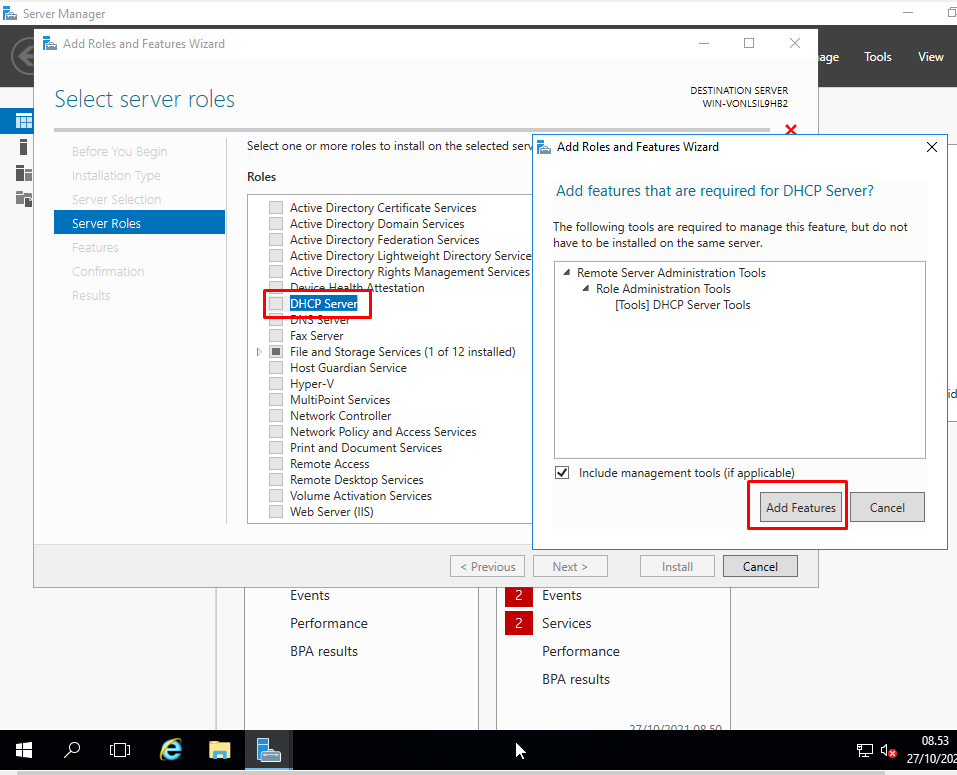This screenshot has height=775, width=957.
Task: Open File Explorer from taskbar
Action: (219, 750)
